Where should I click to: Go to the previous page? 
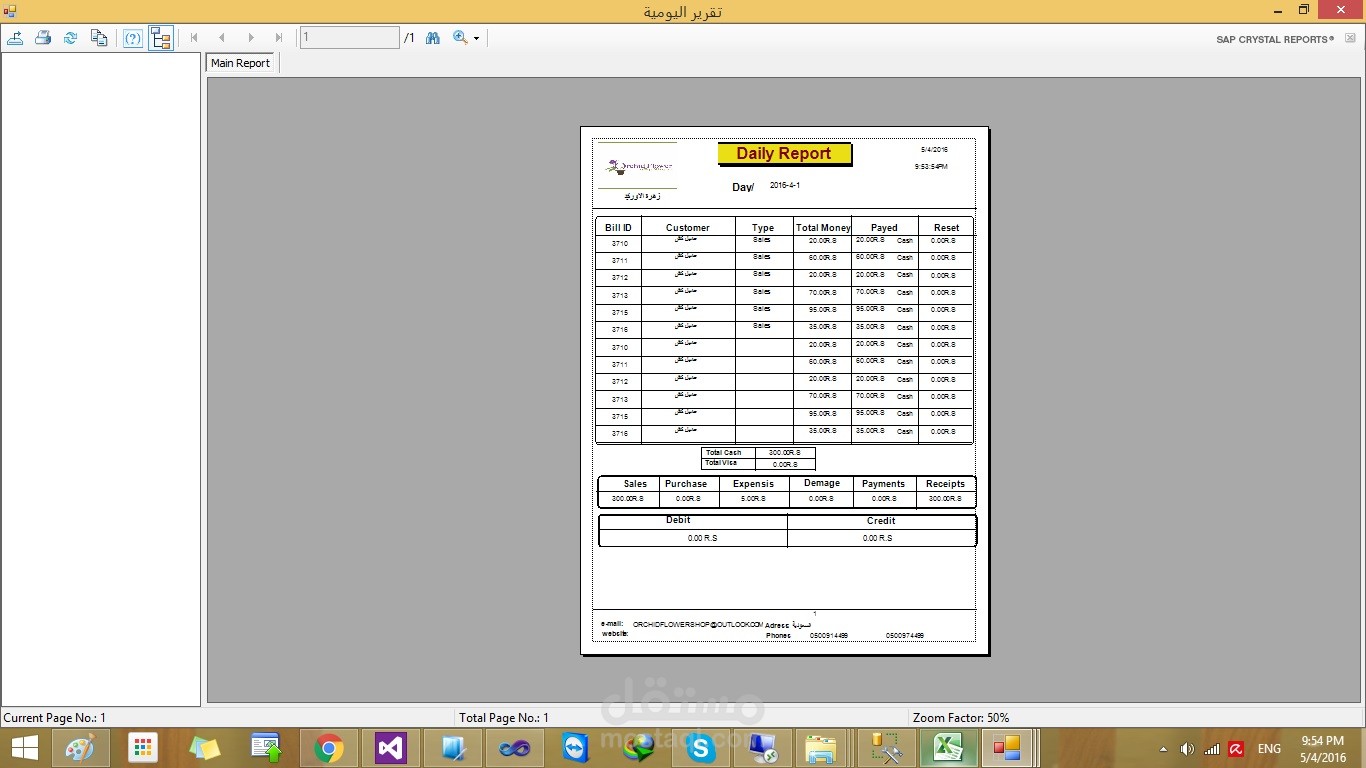click(x=222, y=38)
